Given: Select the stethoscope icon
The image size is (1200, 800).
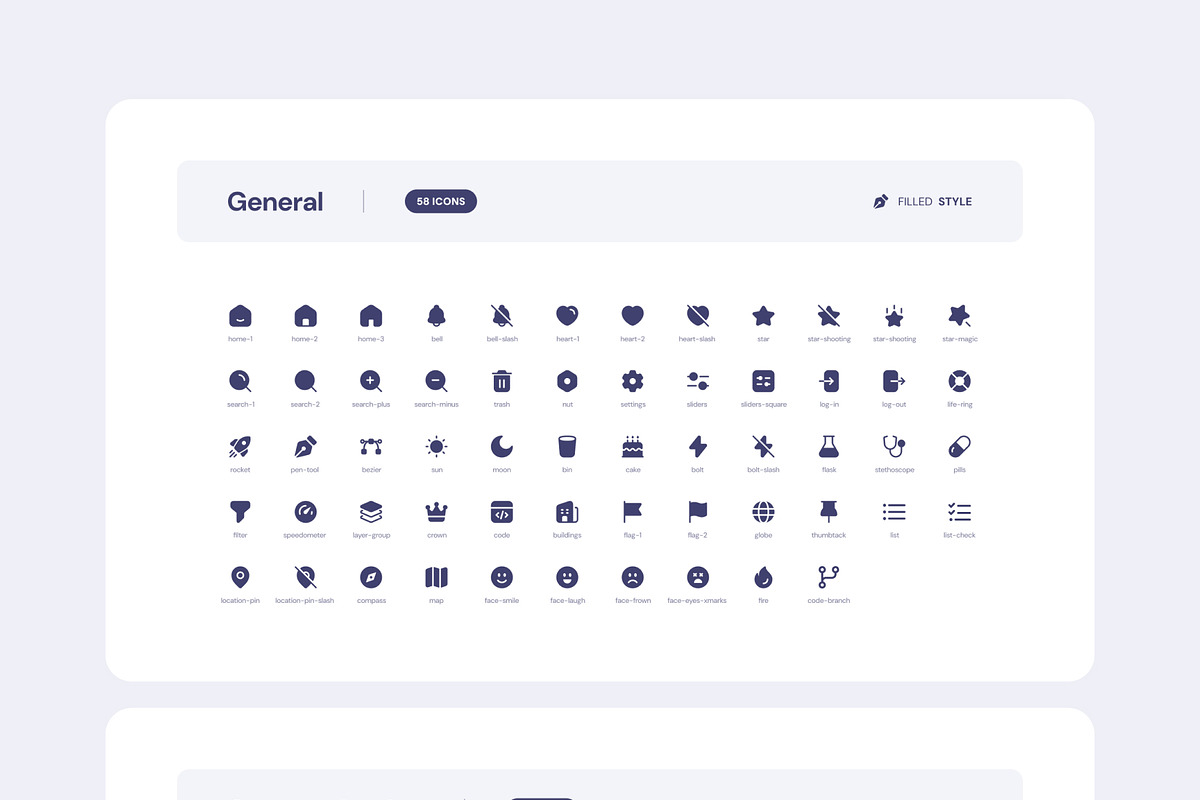Looking at the screenshot, I should 894,446.
